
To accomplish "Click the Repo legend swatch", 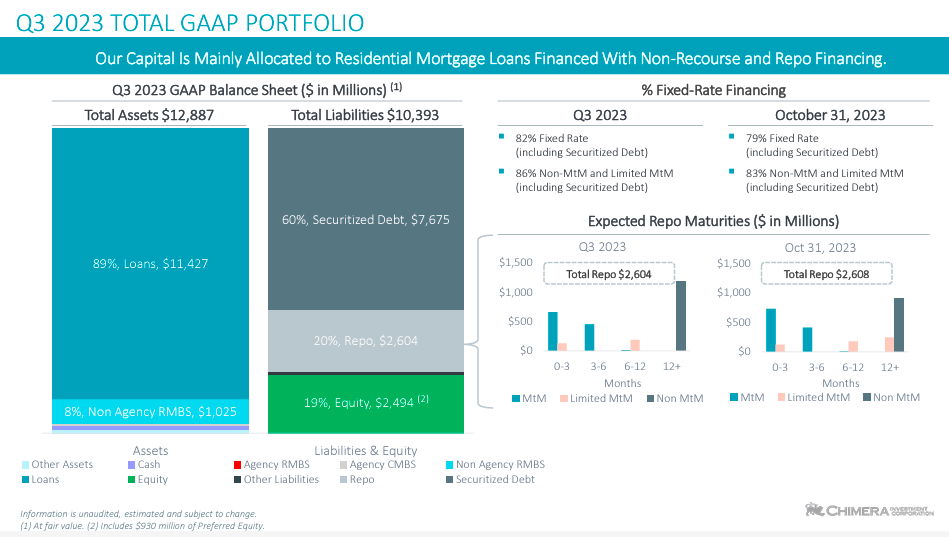I will pyautogui.click(x=343, y=479).
